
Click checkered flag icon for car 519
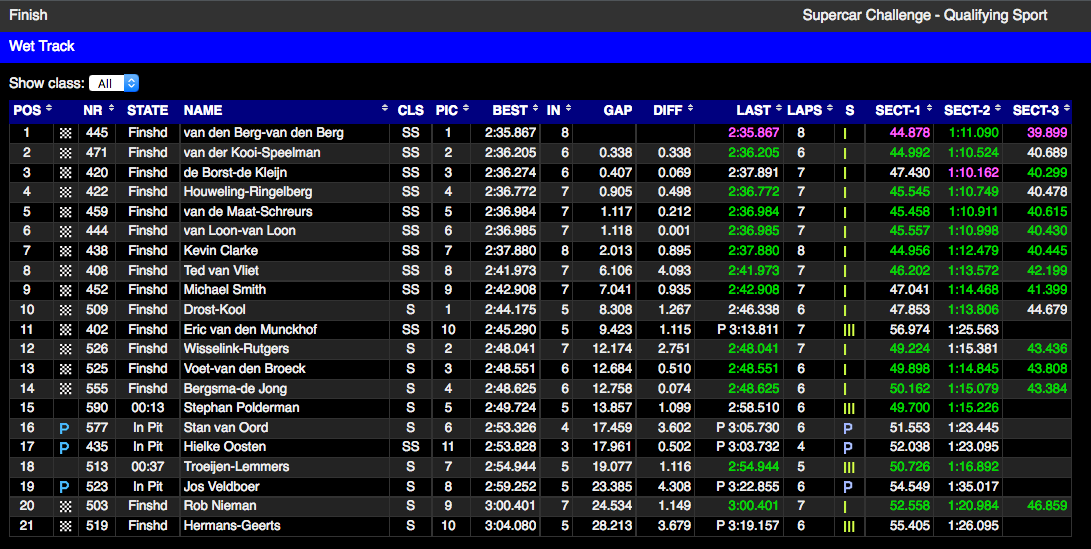tap(66, 526)
